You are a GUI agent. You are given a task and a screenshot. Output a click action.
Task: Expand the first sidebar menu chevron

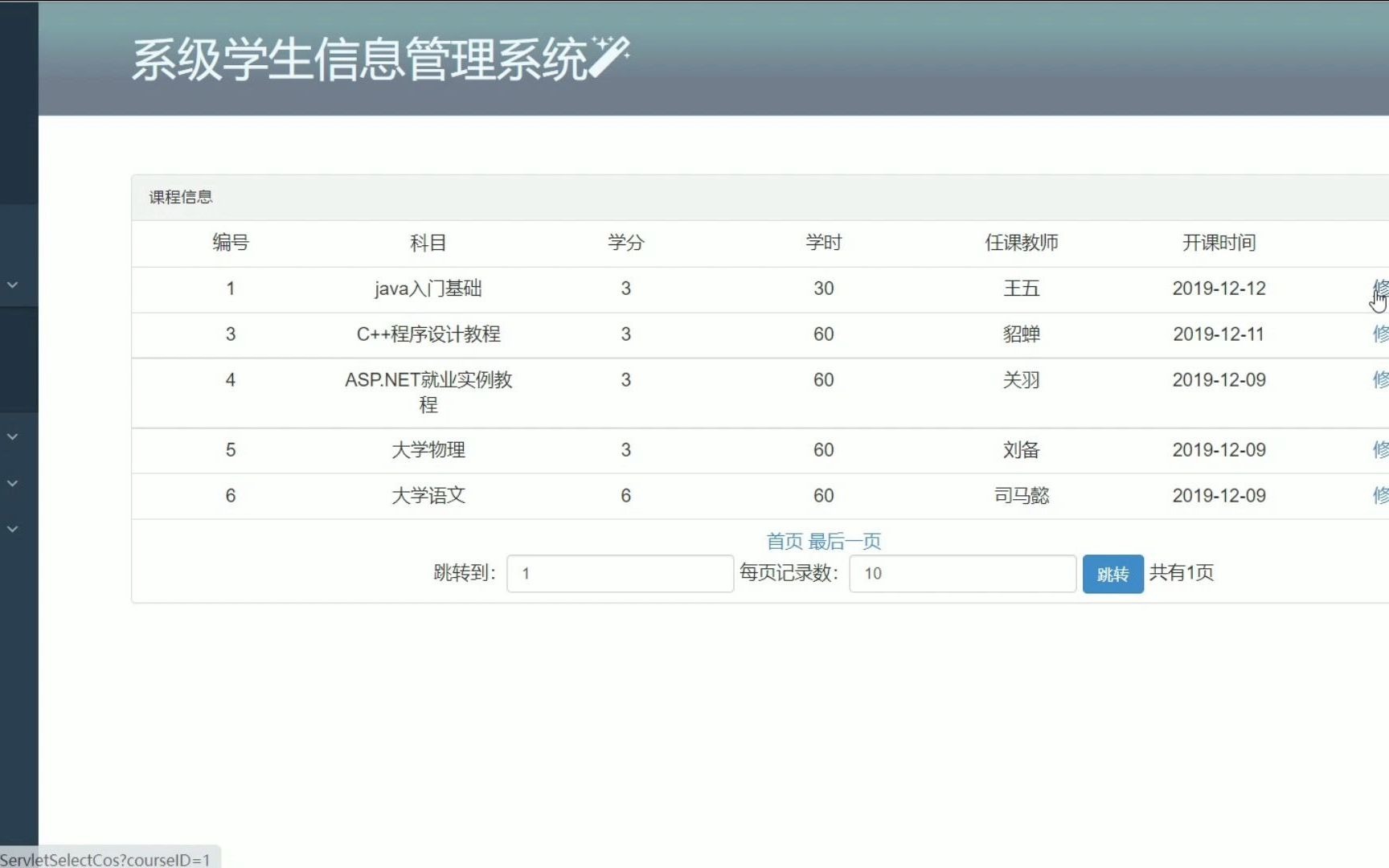pos(13,285)
